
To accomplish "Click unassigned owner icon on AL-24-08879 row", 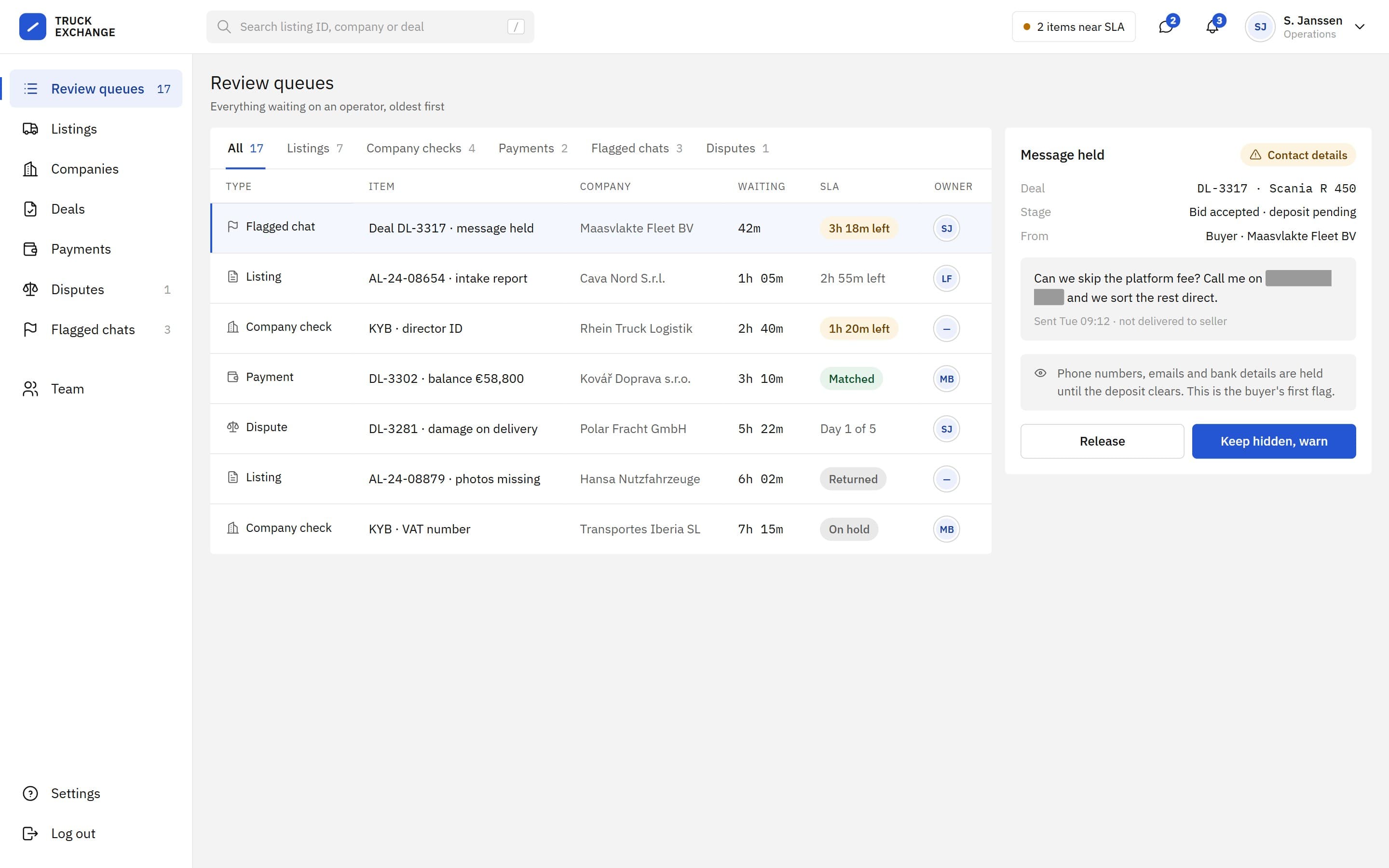I will click(x=946, y=479).
